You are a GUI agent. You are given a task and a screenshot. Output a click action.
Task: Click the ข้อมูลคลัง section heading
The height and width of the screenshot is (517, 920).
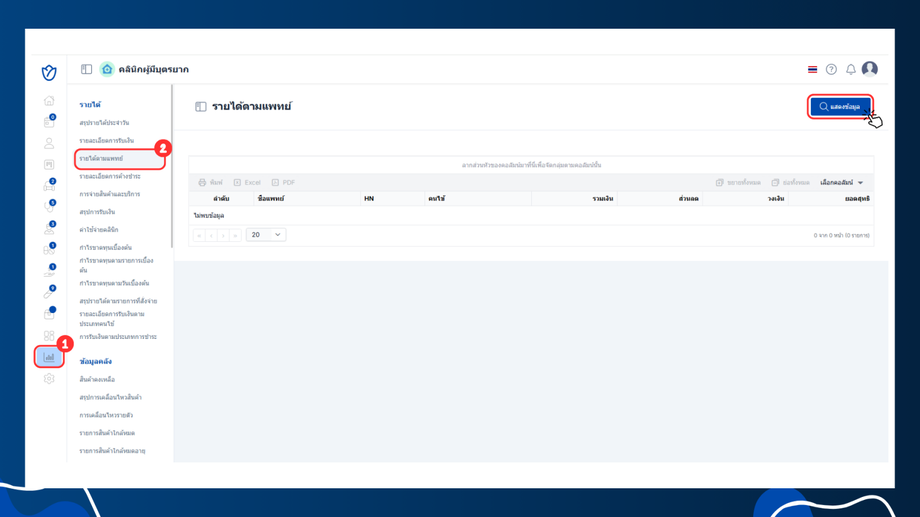(96, 361)
